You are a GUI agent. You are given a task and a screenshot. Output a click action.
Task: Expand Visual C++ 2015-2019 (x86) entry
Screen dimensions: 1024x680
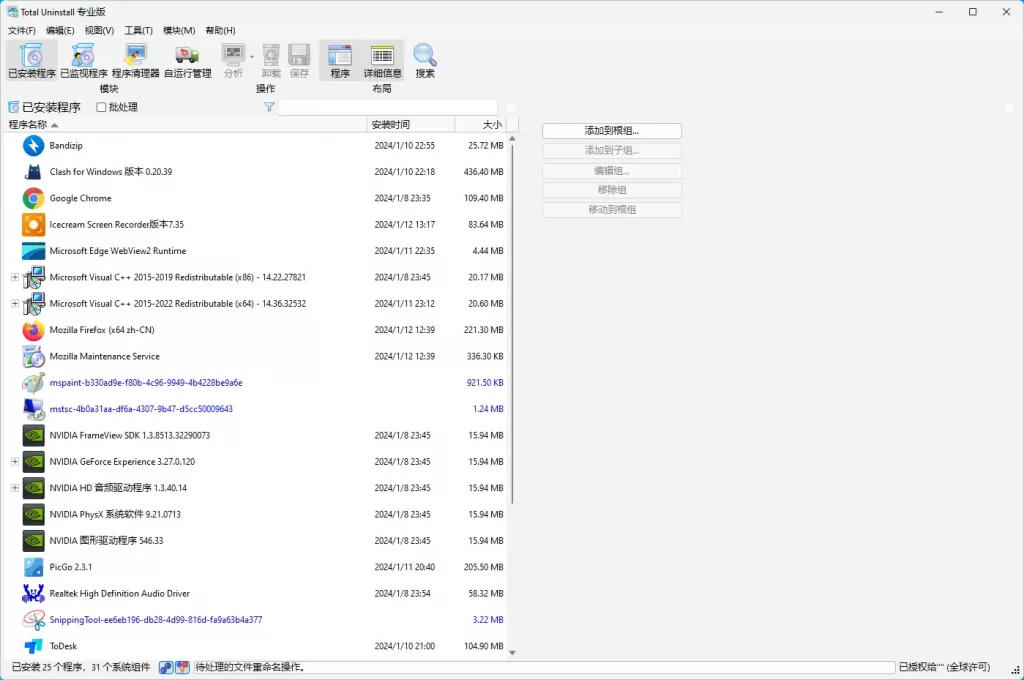coord(14,277)
